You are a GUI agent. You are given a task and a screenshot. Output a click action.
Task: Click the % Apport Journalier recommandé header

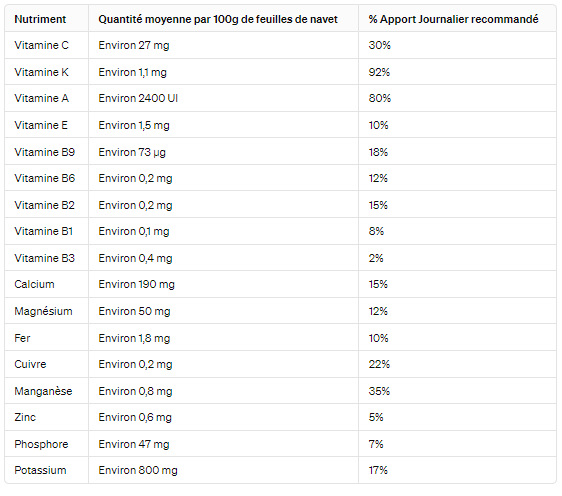pos(453,19)
